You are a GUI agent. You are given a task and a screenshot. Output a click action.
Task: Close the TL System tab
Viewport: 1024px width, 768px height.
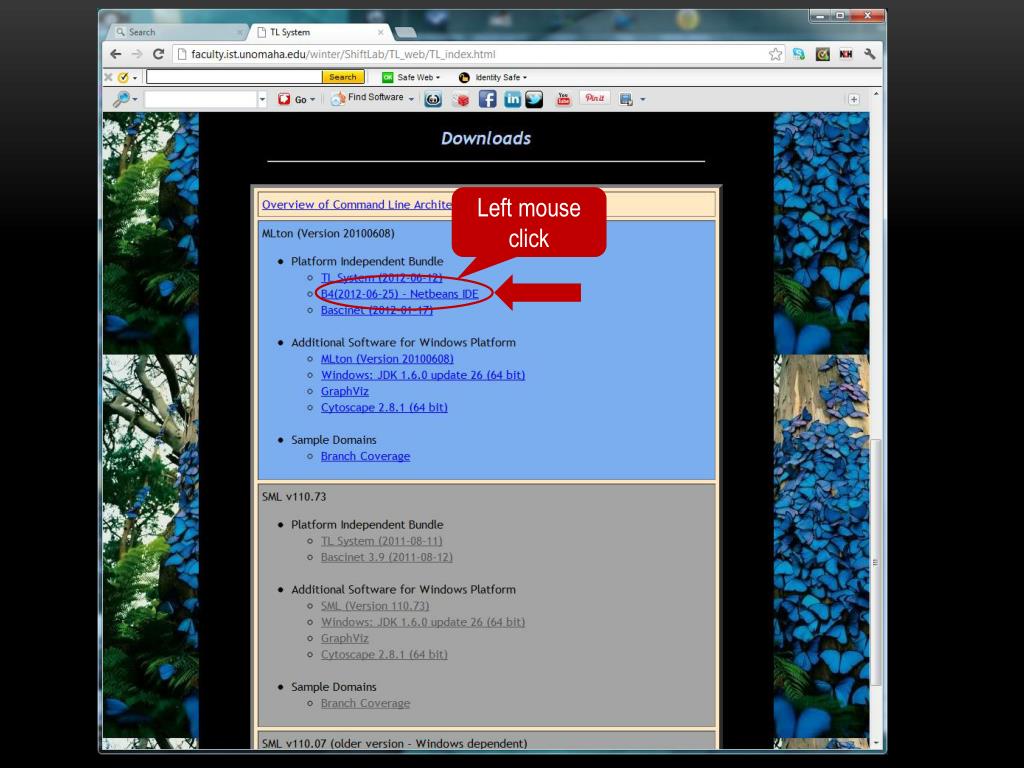(381, 32)
